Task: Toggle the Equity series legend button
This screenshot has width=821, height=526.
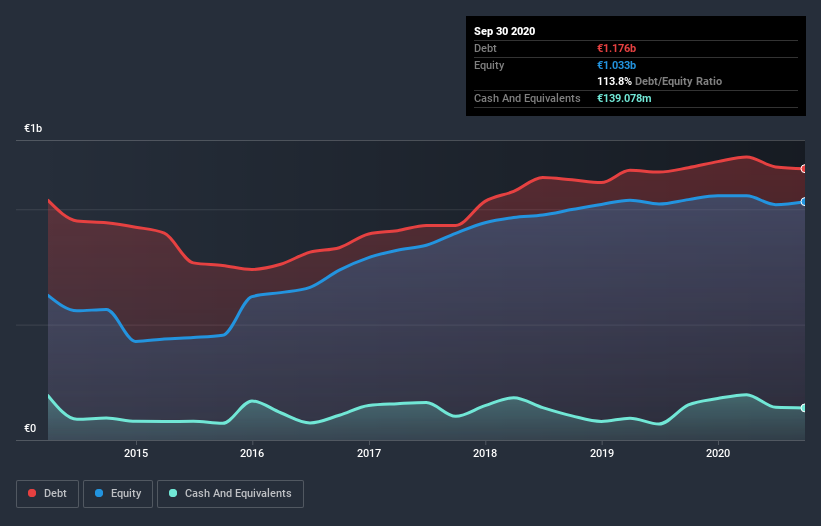Action: (118, 494)
